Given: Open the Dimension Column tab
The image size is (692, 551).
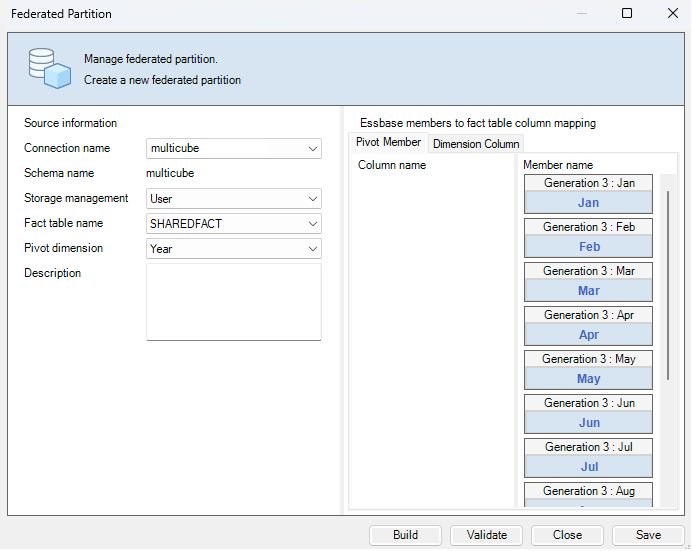Looking at the screenshot, I should [476, 144].
